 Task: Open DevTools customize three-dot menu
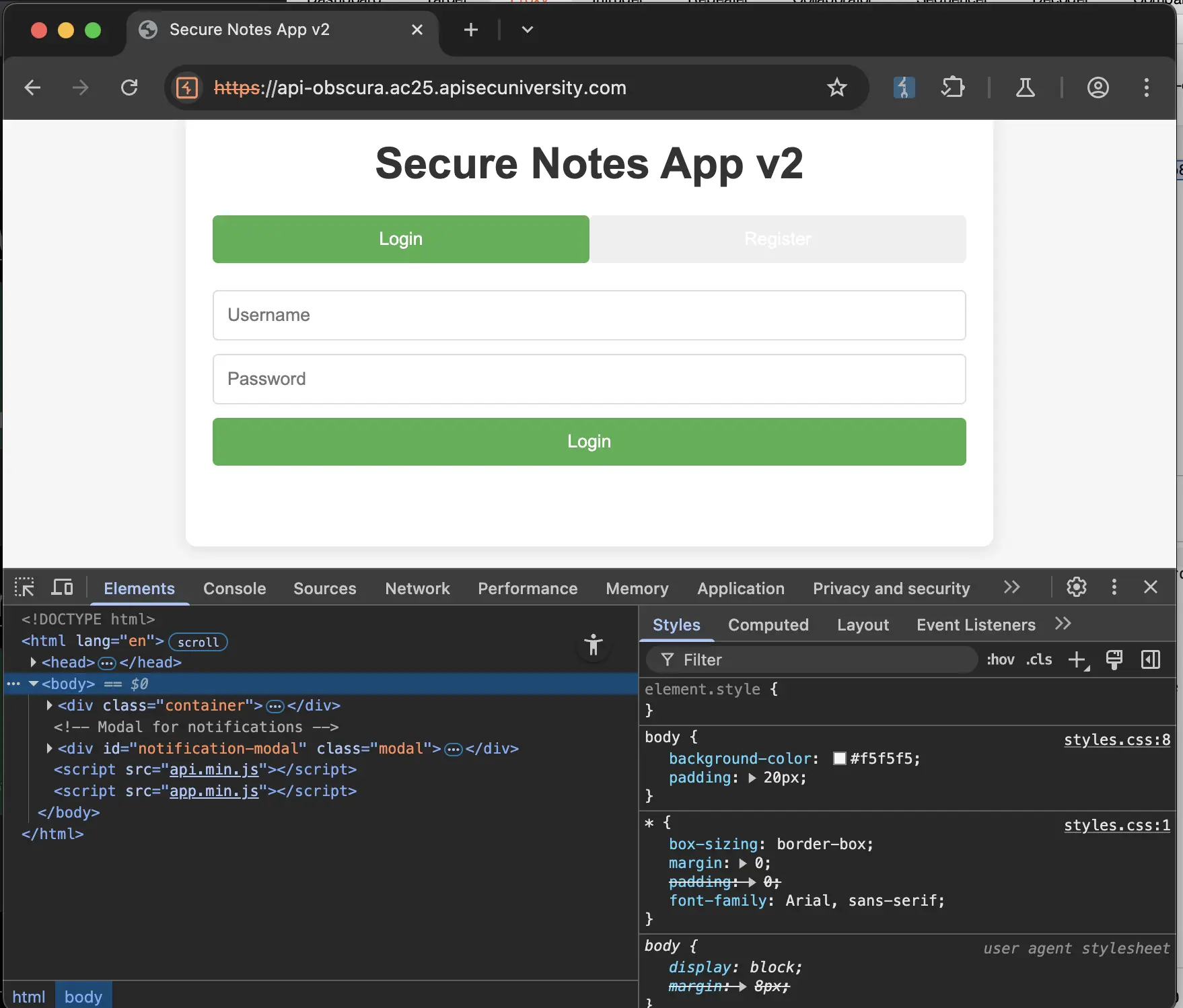(x=1114, y=587)
